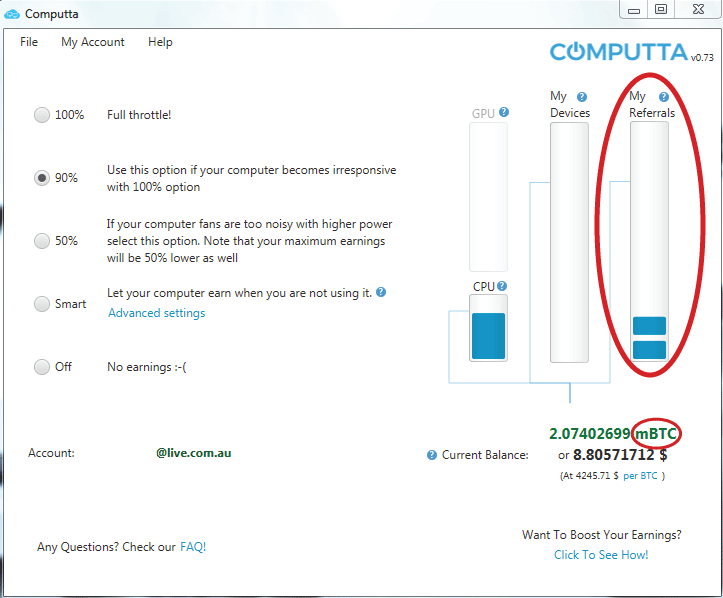
Task: Click the @live.com.au account email
Action: (194, 453)
